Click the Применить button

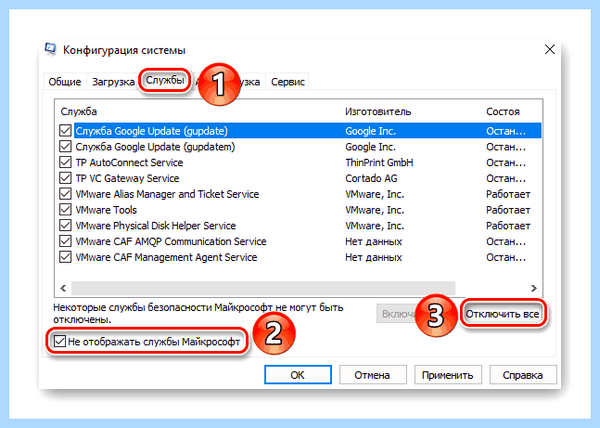447,375
